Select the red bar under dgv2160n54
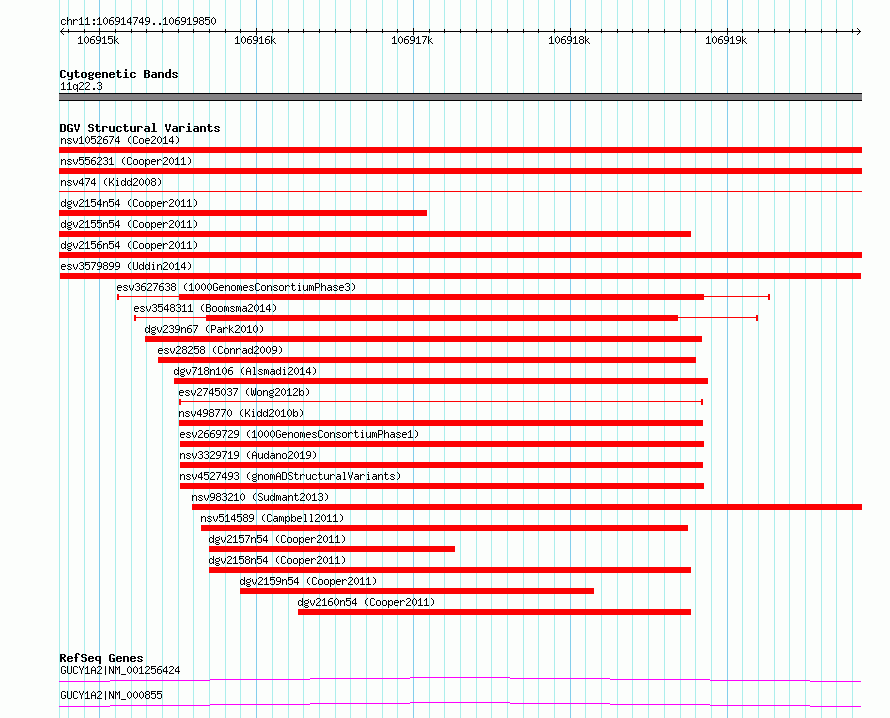Screen dimensions: 890x718 (494, 612)
